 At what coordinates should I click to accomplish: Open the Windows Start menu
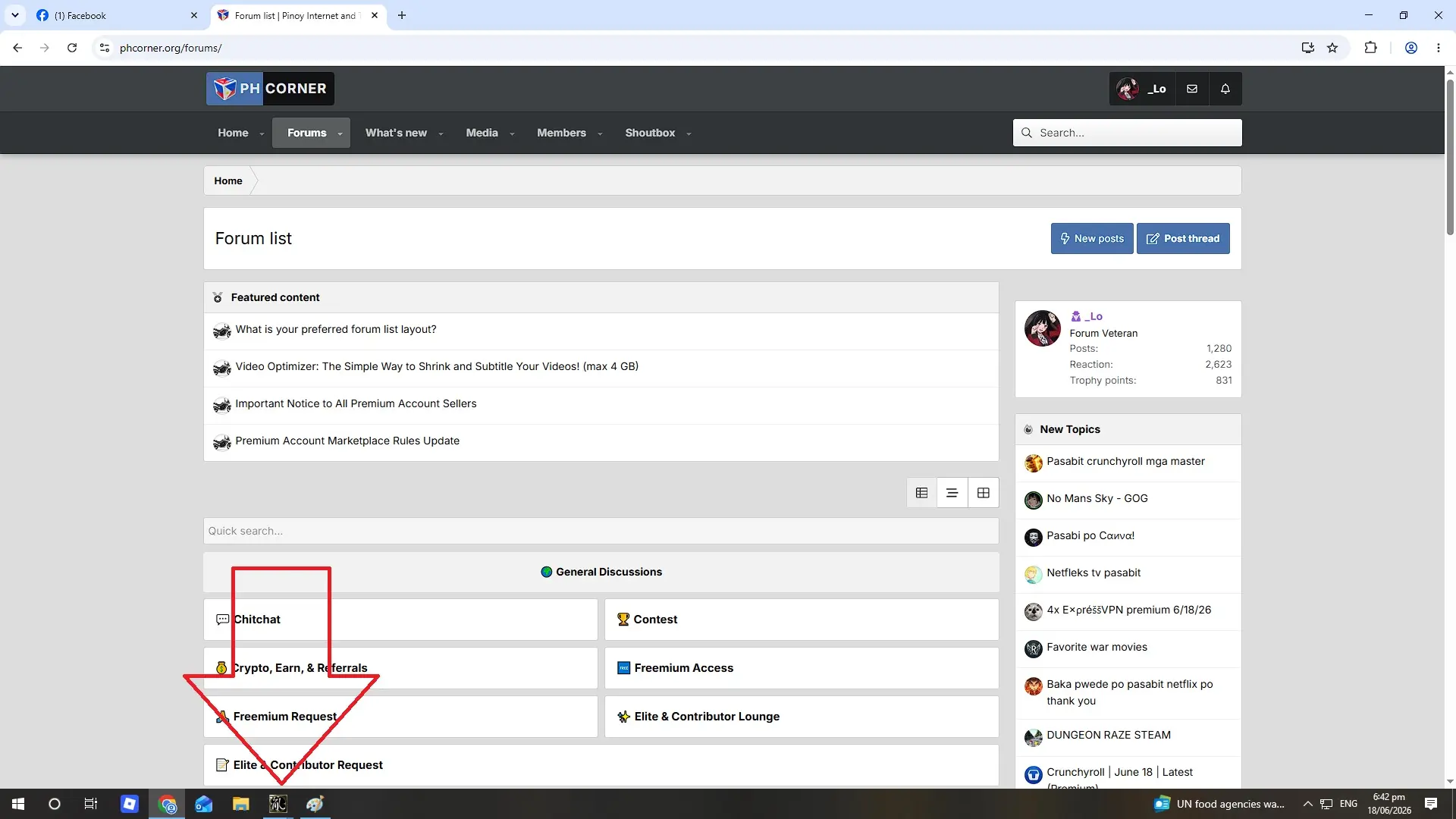coord(18,804)
